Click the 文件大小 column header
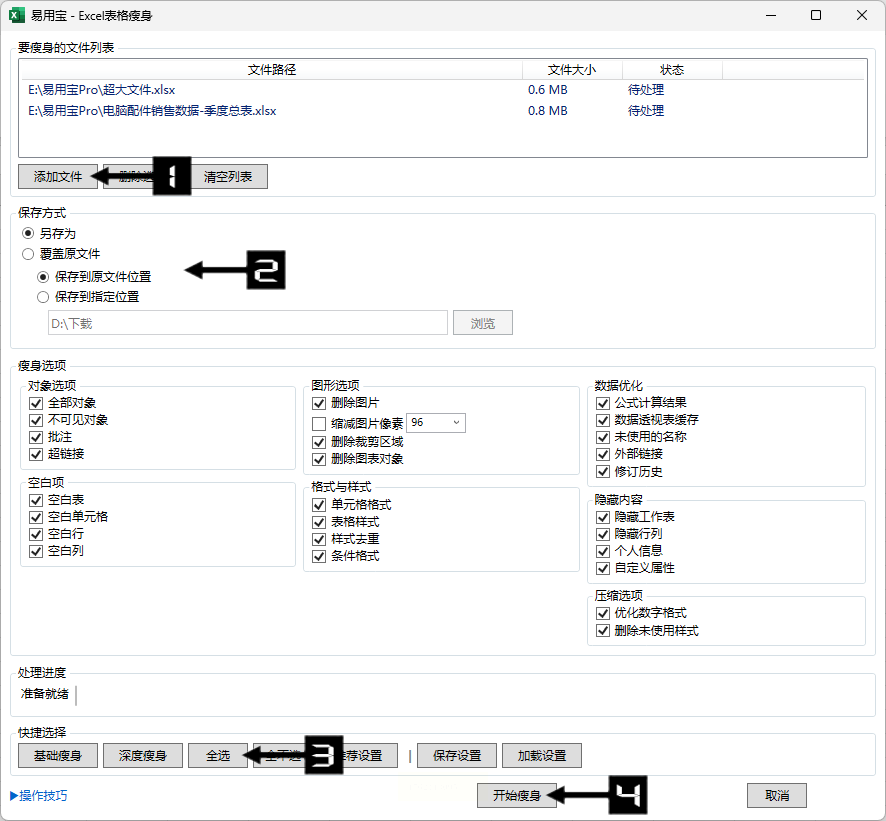886x821 pixels. click(x=571, y=70)
